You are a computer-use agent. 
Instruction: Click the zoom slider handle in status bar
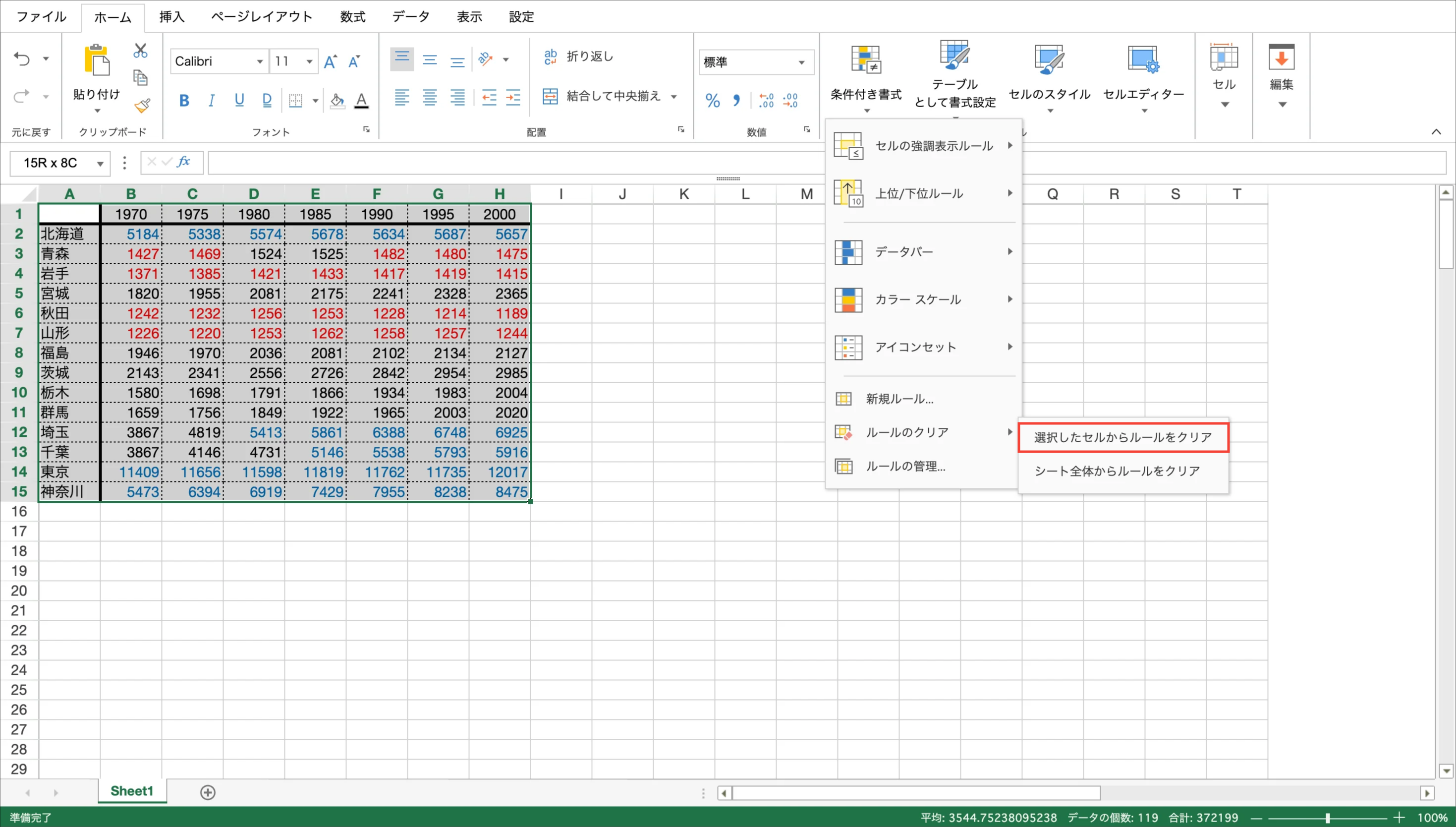point(1328,818)
